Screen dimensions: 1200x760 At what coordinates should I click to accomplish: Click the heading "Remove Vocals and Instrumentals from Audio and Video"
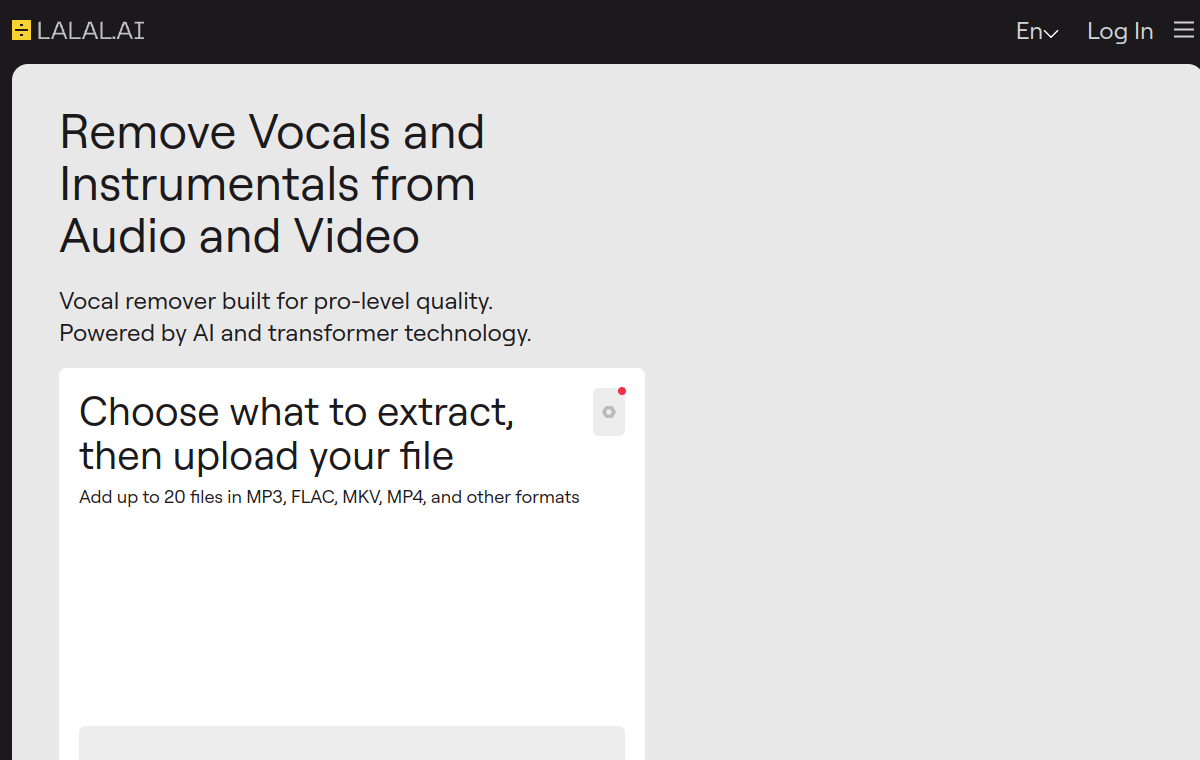272,184
